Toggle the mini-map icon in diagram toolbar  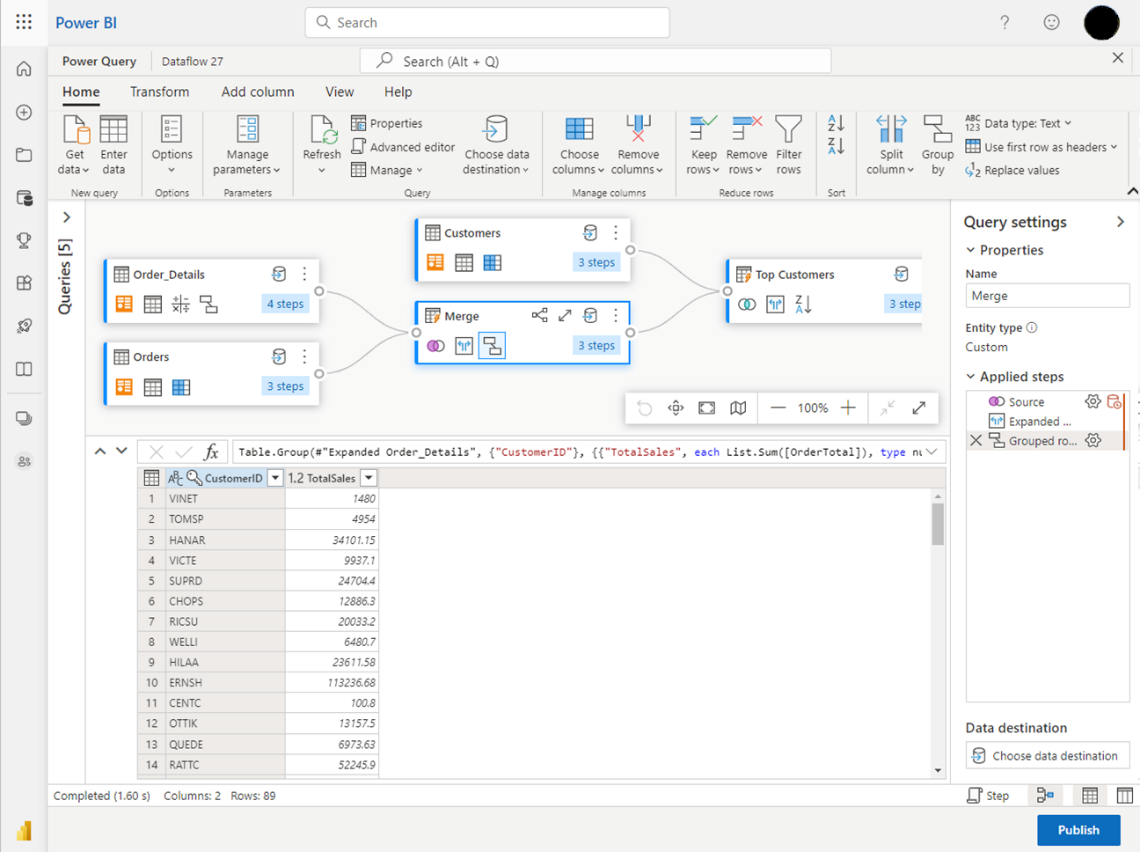pos(738,408)
